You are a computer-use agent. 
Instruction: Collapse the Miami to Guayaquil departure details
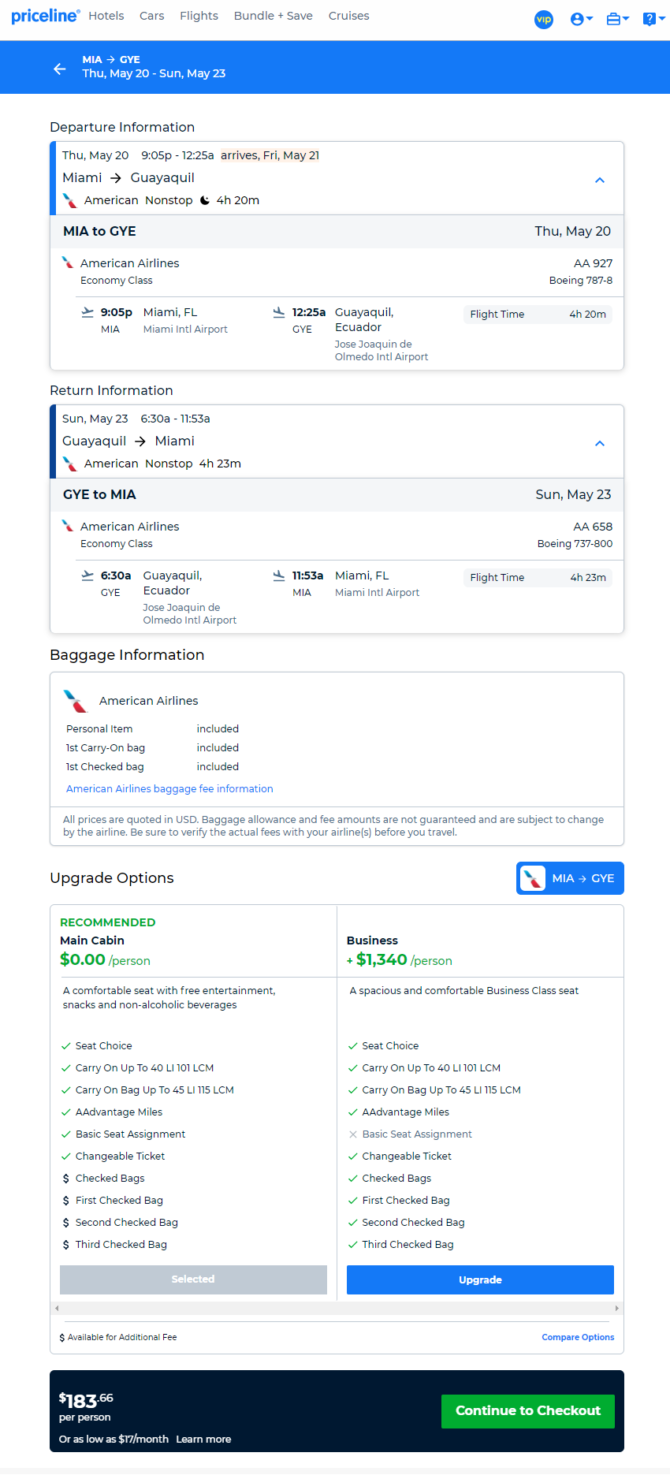click(600, 180)
